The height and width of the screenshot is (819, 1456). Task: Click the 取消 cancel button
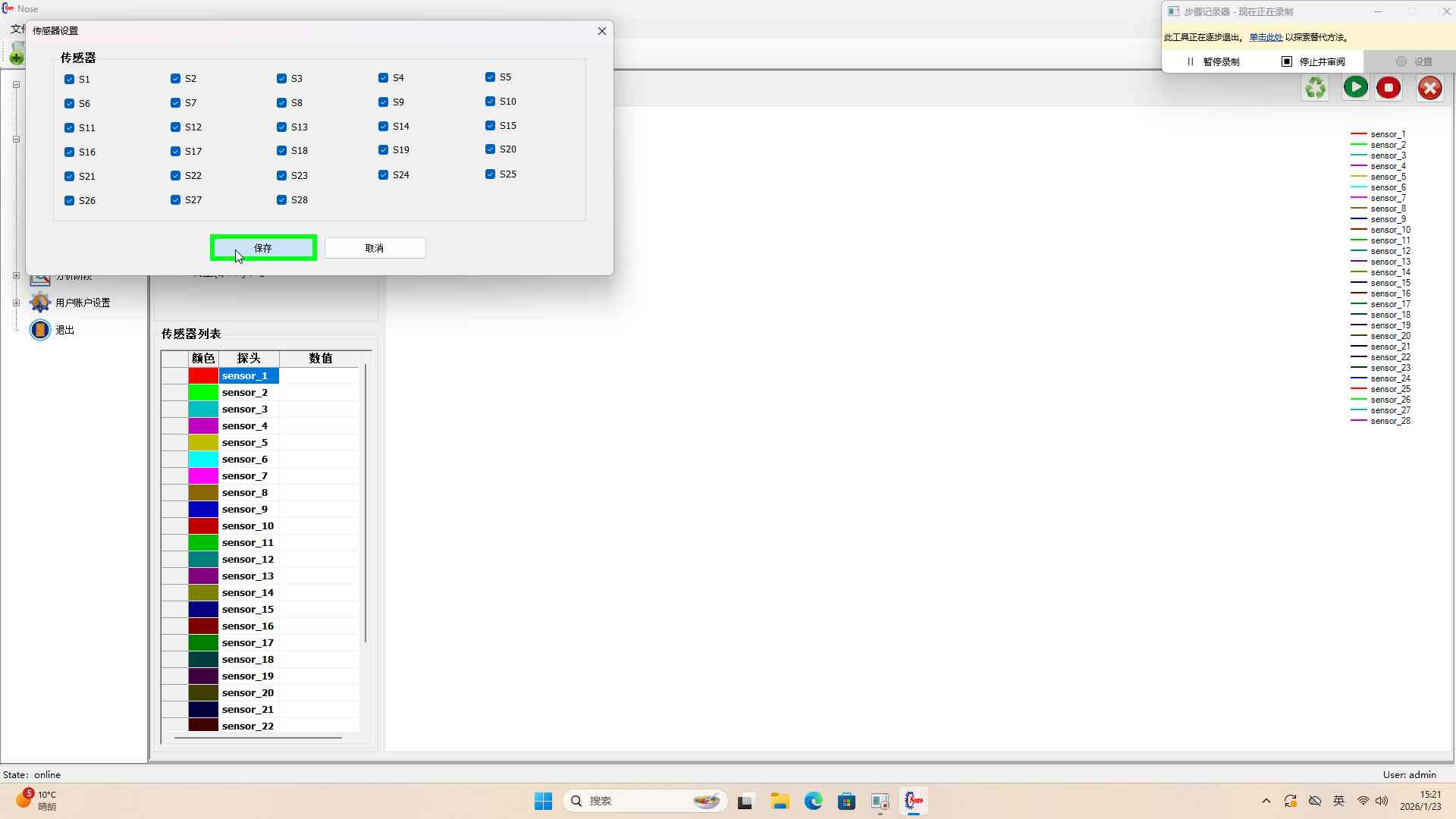[375, 248]
